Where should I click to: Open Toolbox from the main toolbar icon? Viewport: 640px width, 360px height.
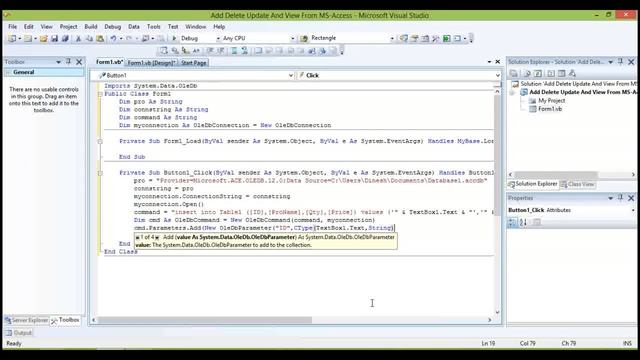point(436,38)
